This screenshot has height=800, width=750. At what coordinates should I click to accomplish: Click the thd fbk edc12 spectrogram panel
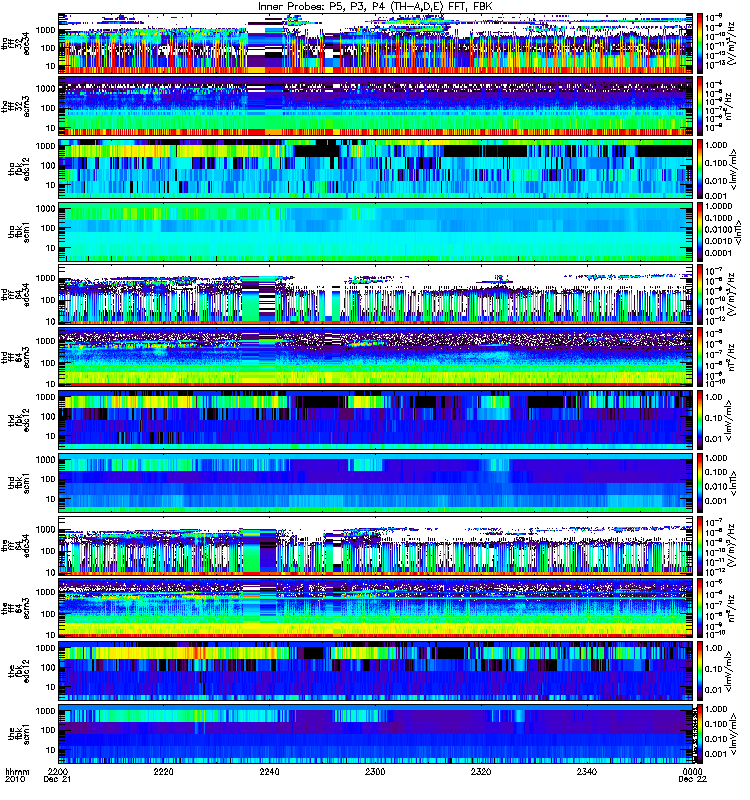375,420
